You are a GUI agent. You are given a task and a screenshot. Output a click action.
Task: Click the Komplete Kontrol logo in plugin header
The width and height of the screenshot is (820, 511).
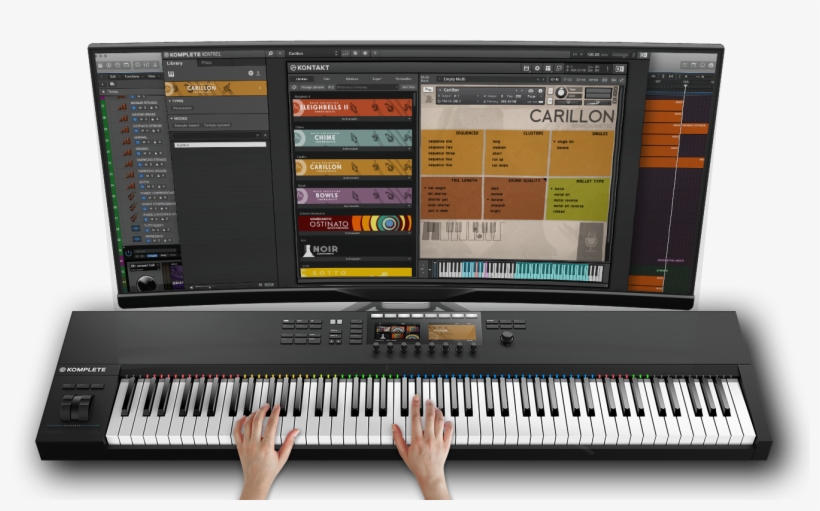click(x=194, y=54)
